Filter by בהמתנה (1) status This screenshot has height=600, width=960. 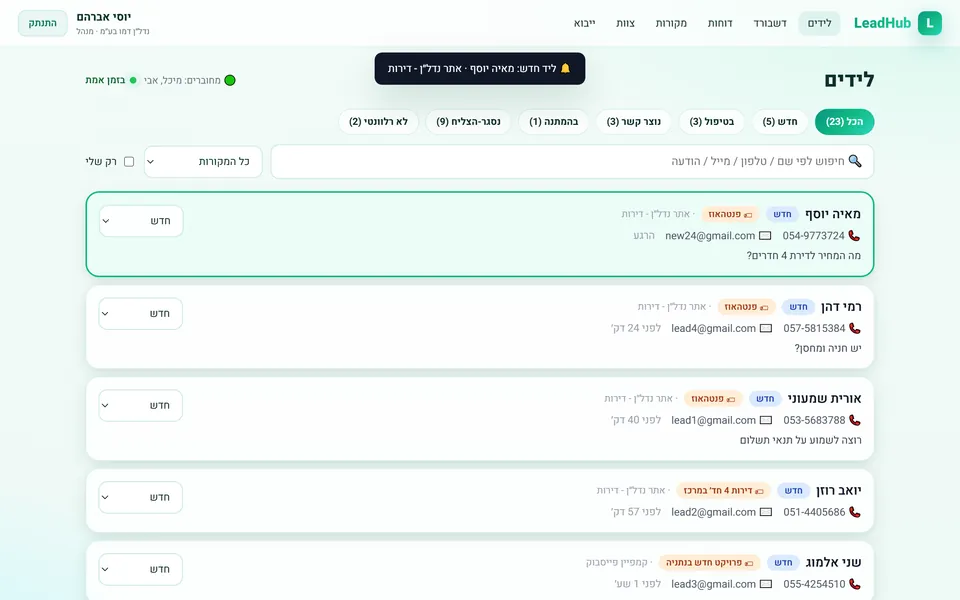tap(553, 122)
